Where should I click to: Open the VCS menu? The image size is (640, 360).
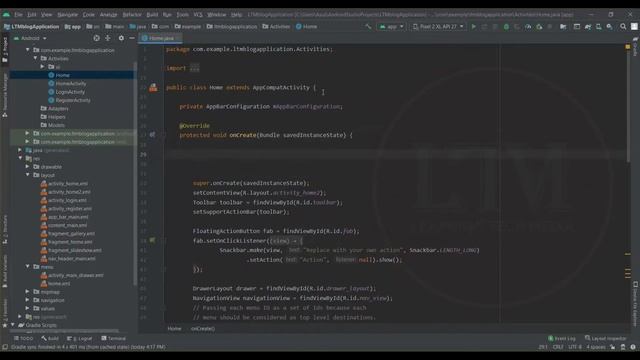198,14
